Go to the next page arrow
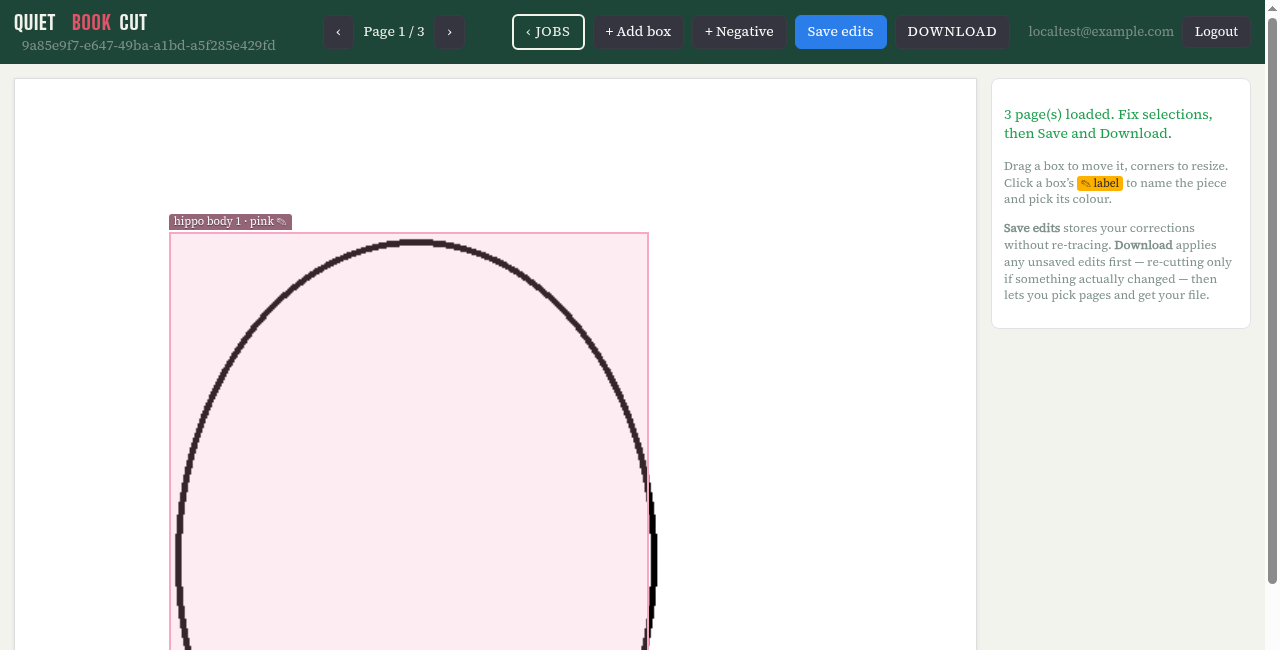This screenshot has width=1280, height=650. [450, 32]
